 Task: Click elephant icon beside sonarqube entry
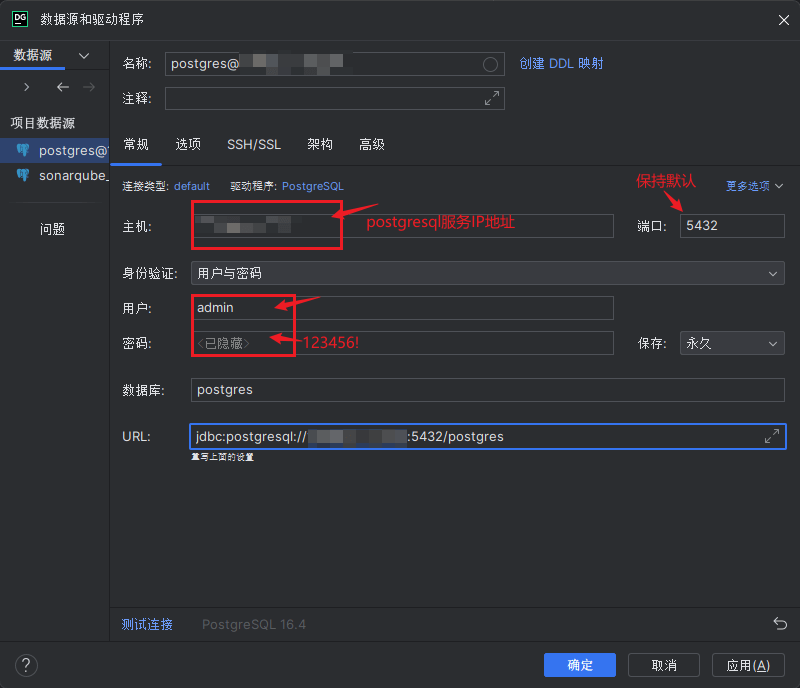coord(23,175)
